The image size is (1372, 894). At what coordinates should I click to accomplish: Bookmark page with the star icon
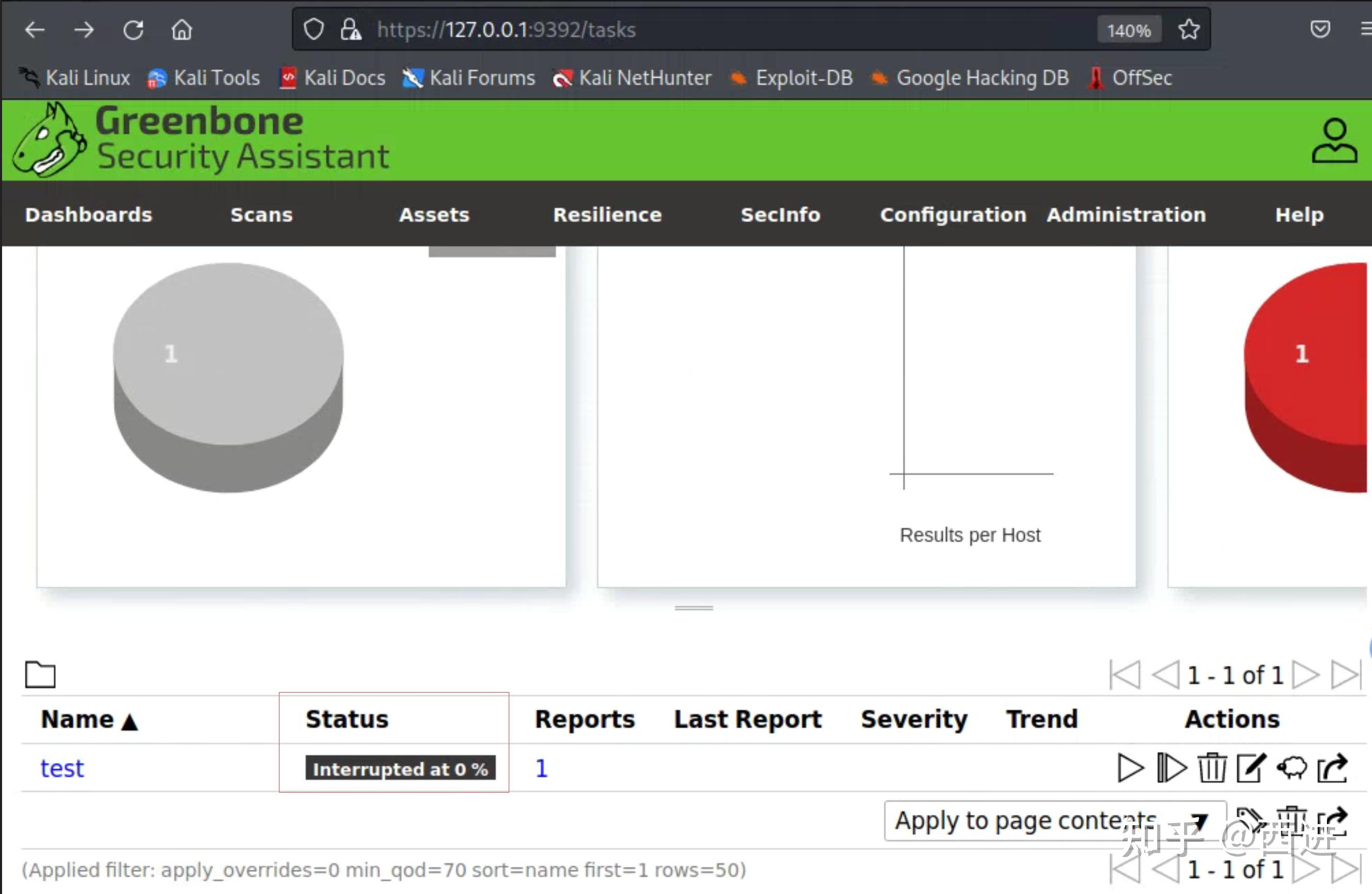click(1188, 30)
